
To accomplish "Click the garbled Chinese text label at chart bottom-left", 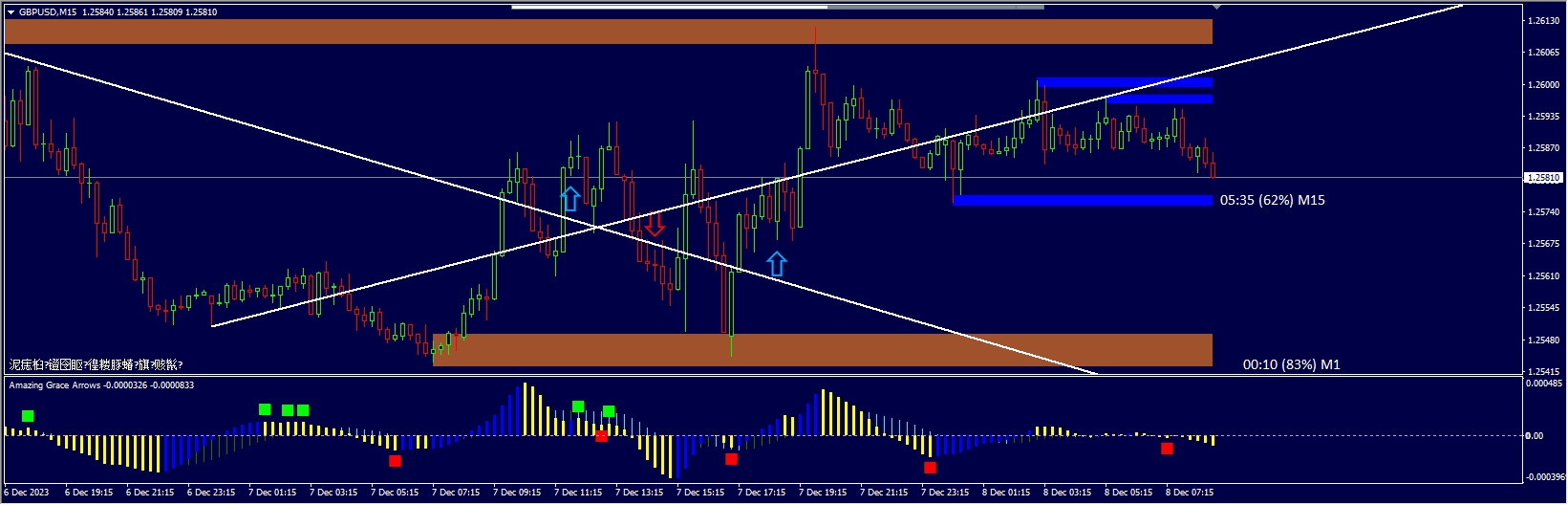I will tap(96, 364).
